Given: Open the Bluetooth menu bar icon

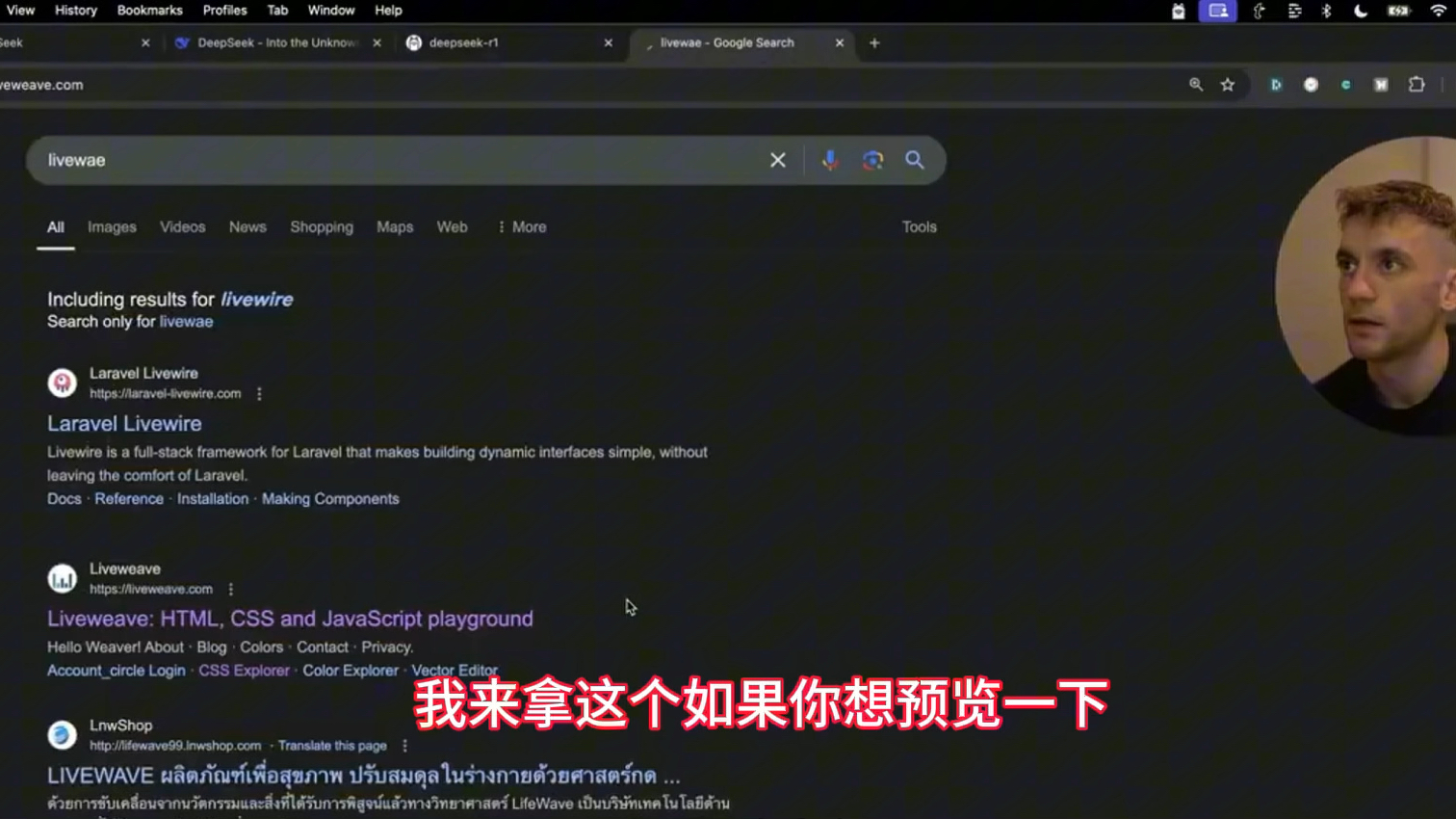Looking at the screenshot, I should (x=1328, y=11).
